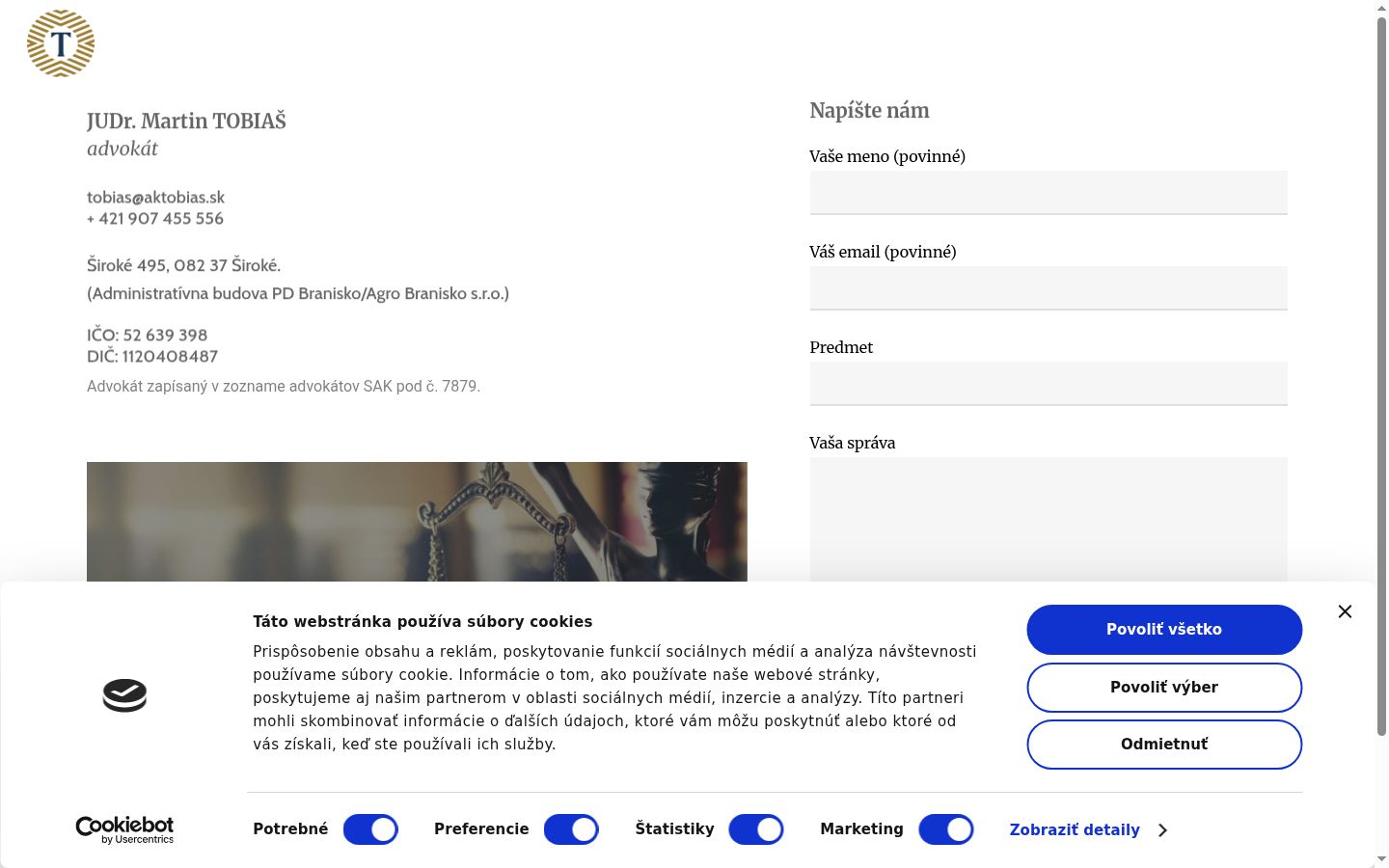Select the text DIČ: 1120408487
The height and width of the screenshot is (868, 1389).
click(152, 357)
